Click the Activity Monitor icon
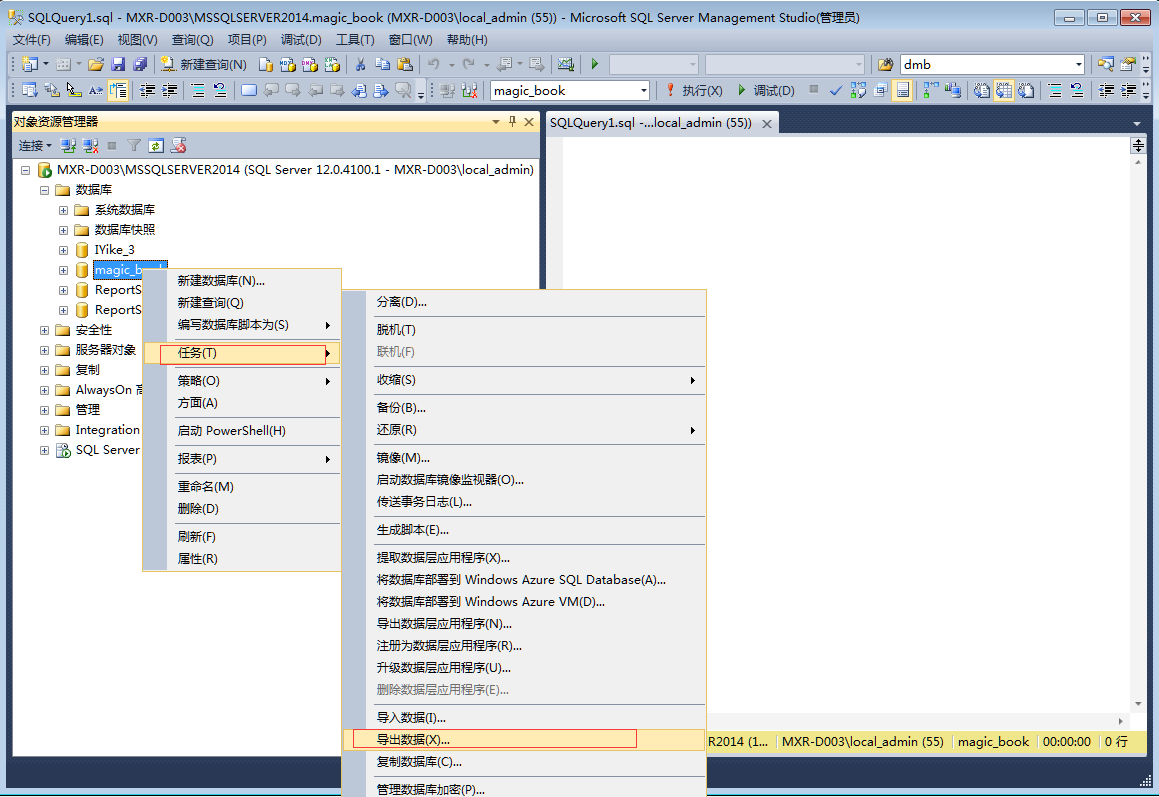 565,64
